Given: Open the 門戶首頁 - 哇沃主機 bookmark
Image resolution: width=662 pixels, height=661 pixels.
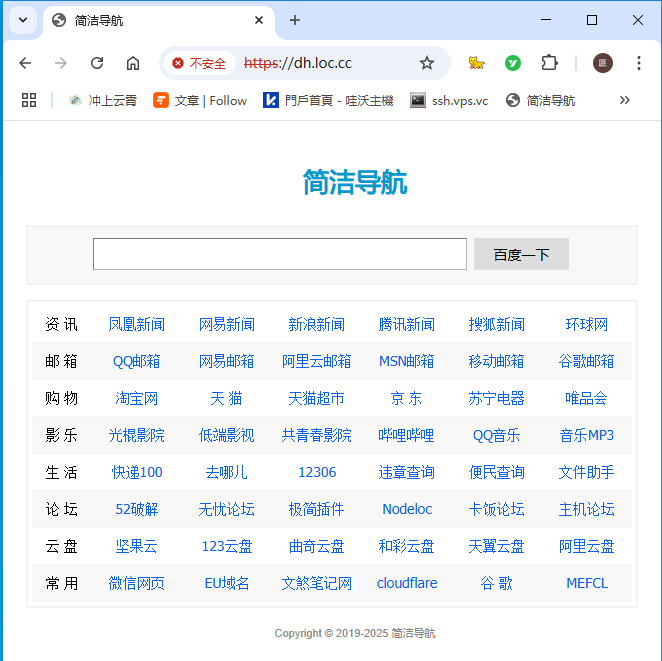Looking at the screenshot, I should tap(328, 100).
